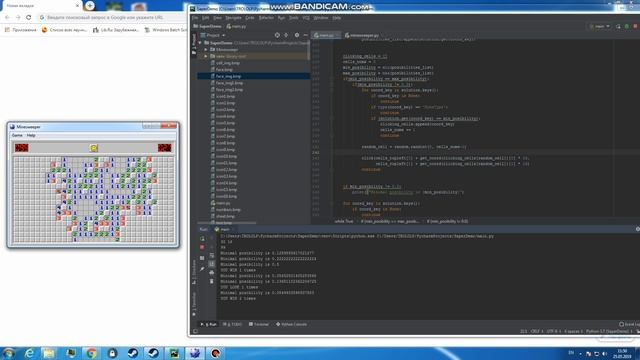Collapse the SaperDemo root folder
Viewport: 640px width, 360px height.
[200, 43]
